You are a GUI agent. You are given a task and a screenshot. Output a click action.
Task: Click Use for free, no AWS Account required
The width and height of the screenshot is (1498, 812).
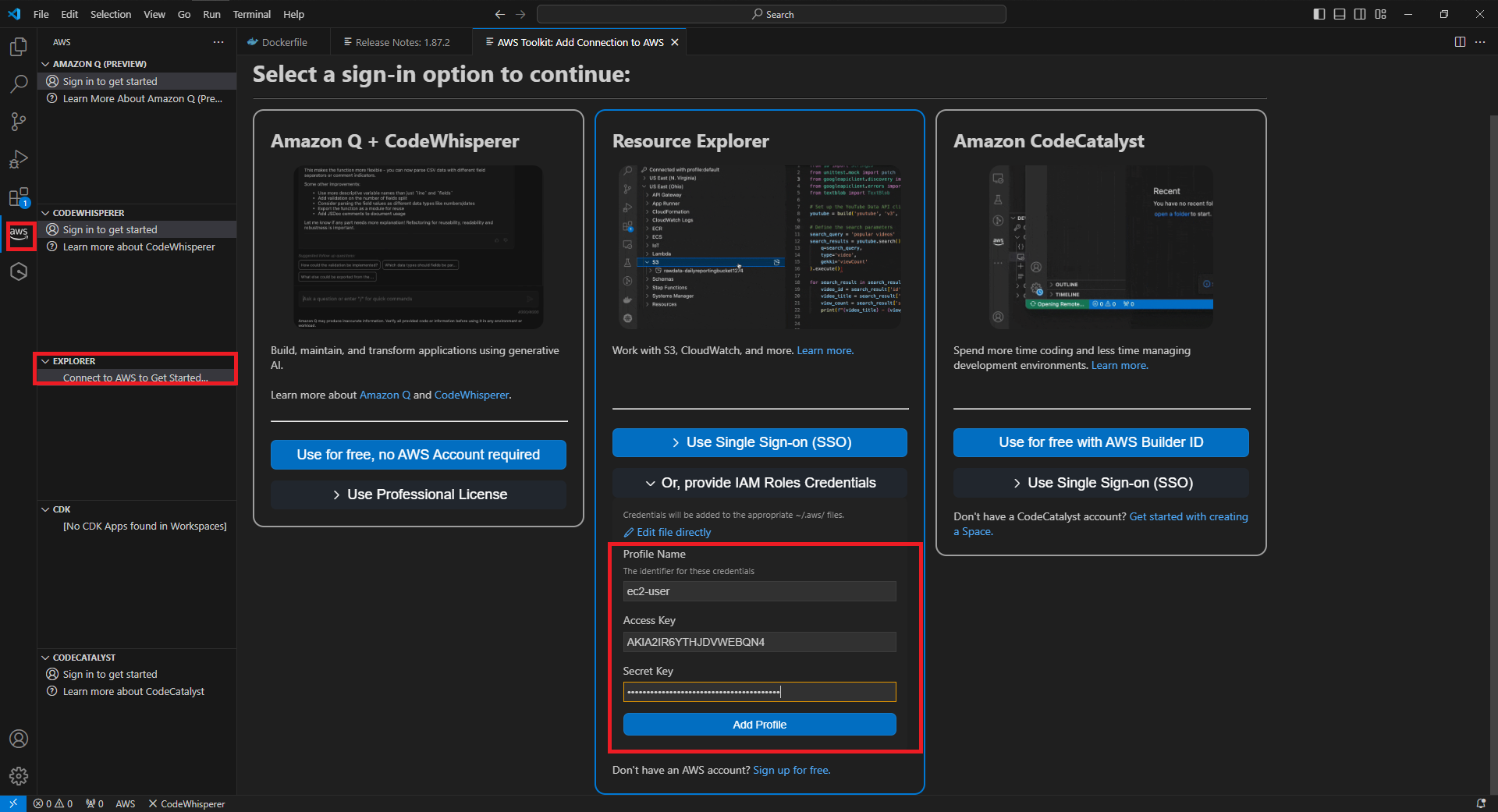(418, 455)
